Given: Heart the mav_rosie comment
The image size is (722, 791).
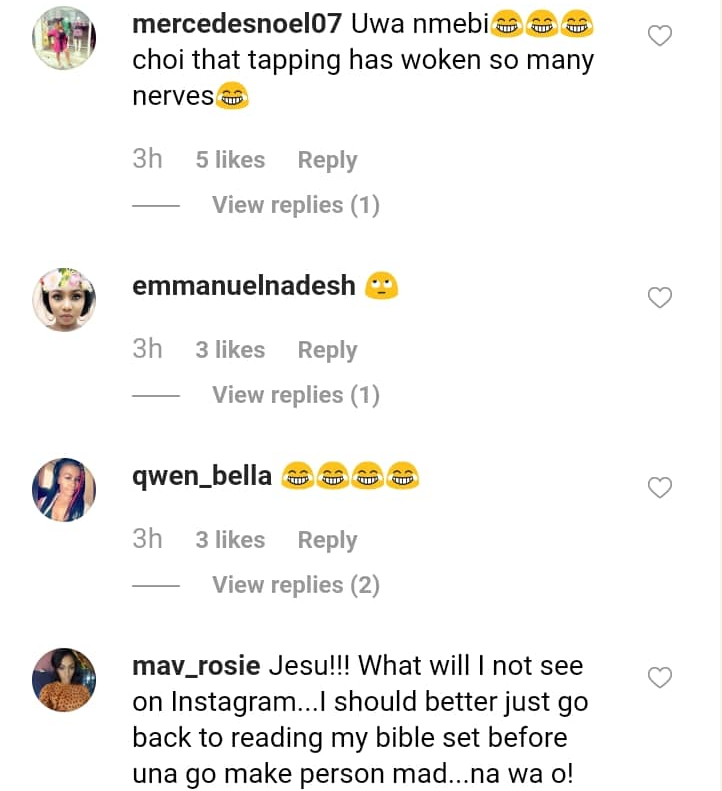Looking at the screenshot, I should click(x=660, y=678).
